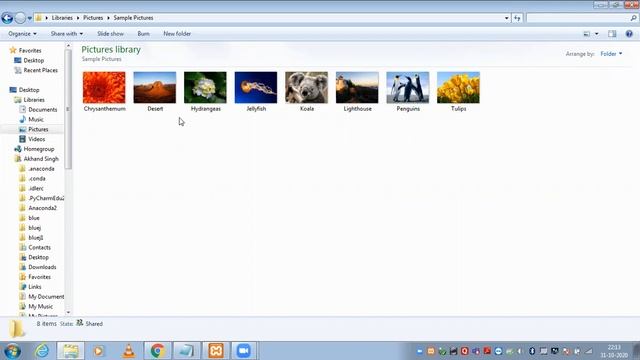Click the Forward navigation arrow button
The width and height of the screenshot is (640, 360).
coord(20,18)
